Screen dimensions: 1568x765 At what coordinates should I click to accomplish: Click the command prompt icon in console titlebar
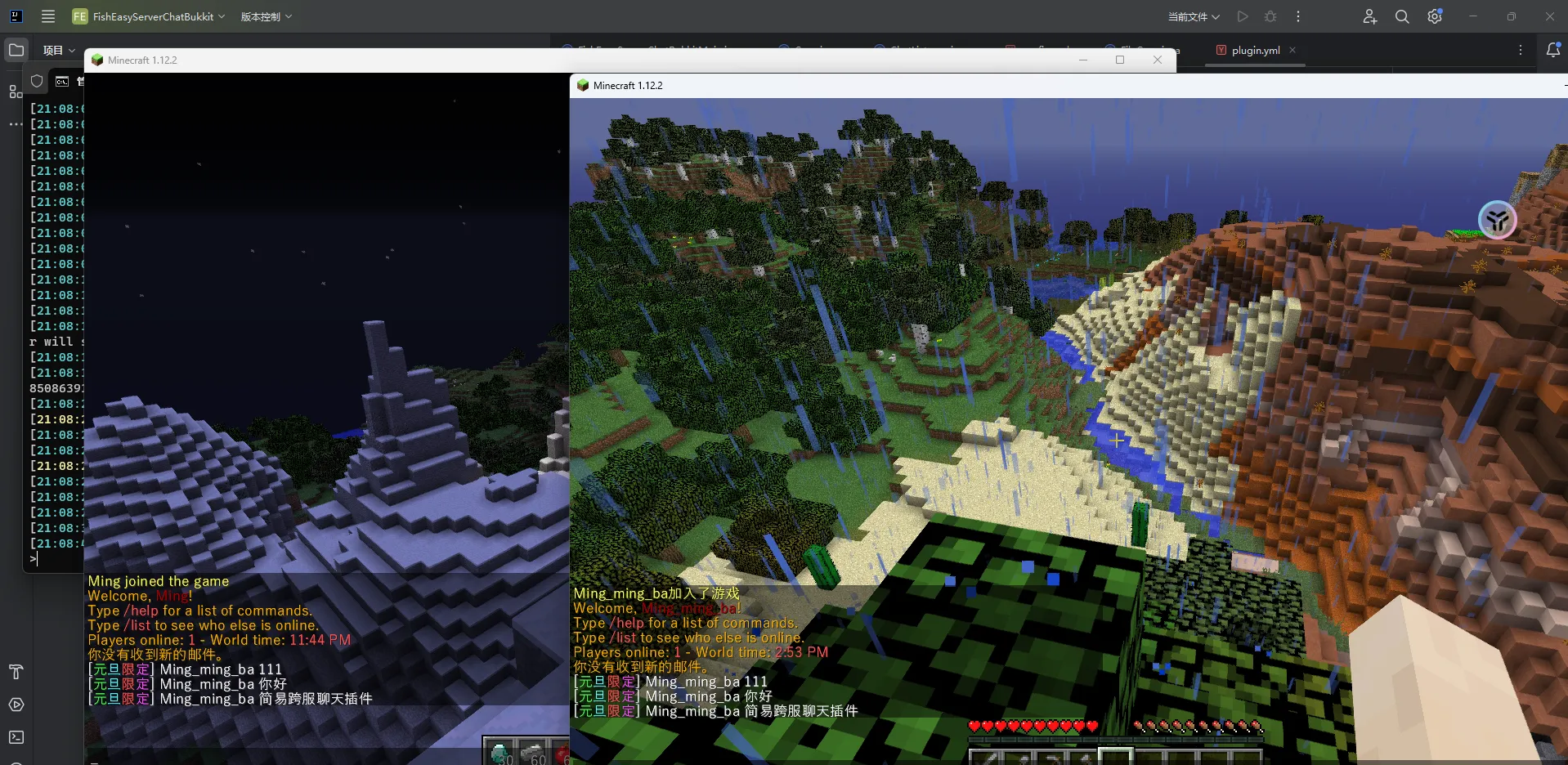pyautogui.click(x=62, y=81)
